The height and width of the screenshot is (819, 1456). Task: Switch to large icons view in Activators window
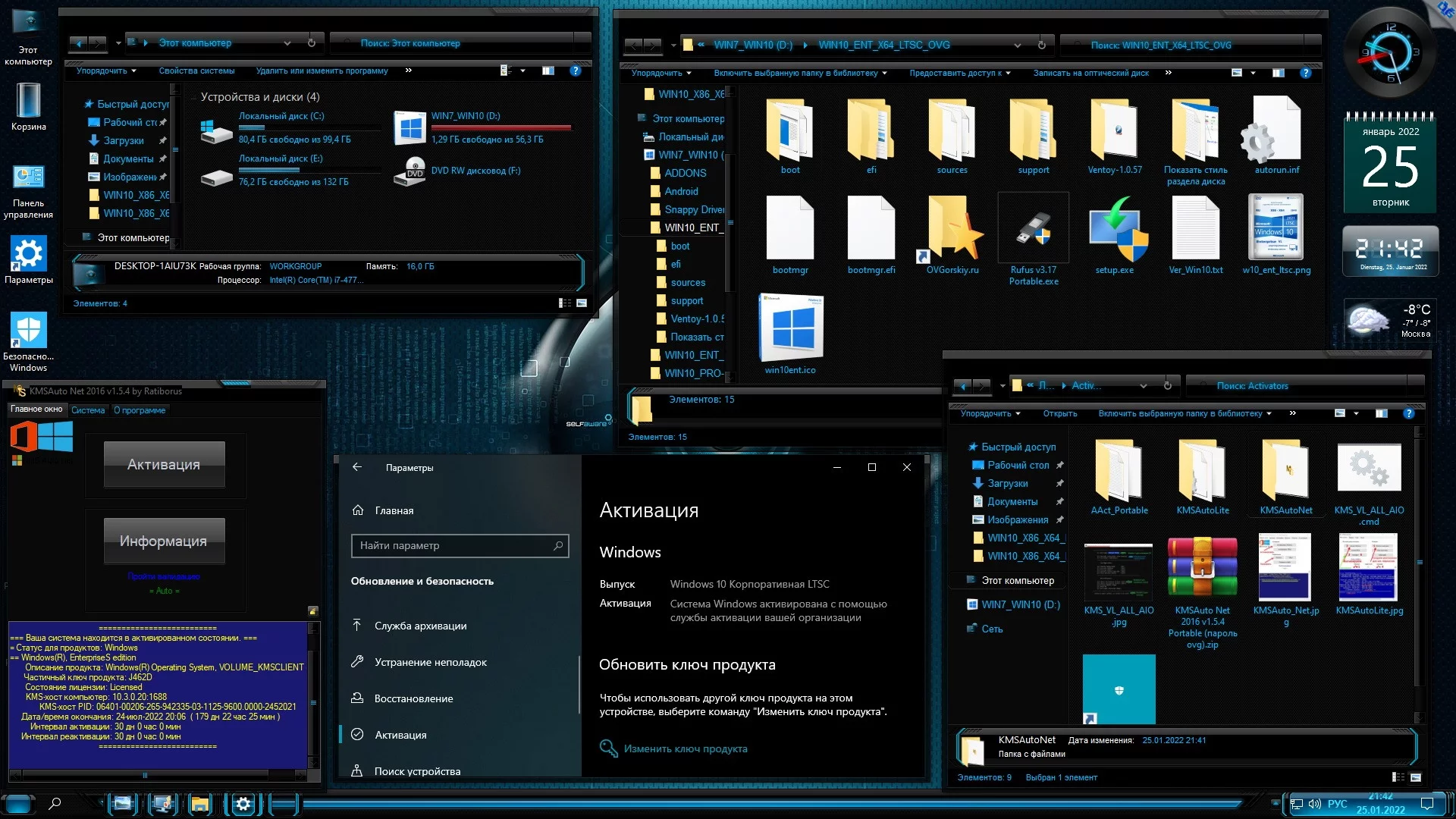(1415, 777)
